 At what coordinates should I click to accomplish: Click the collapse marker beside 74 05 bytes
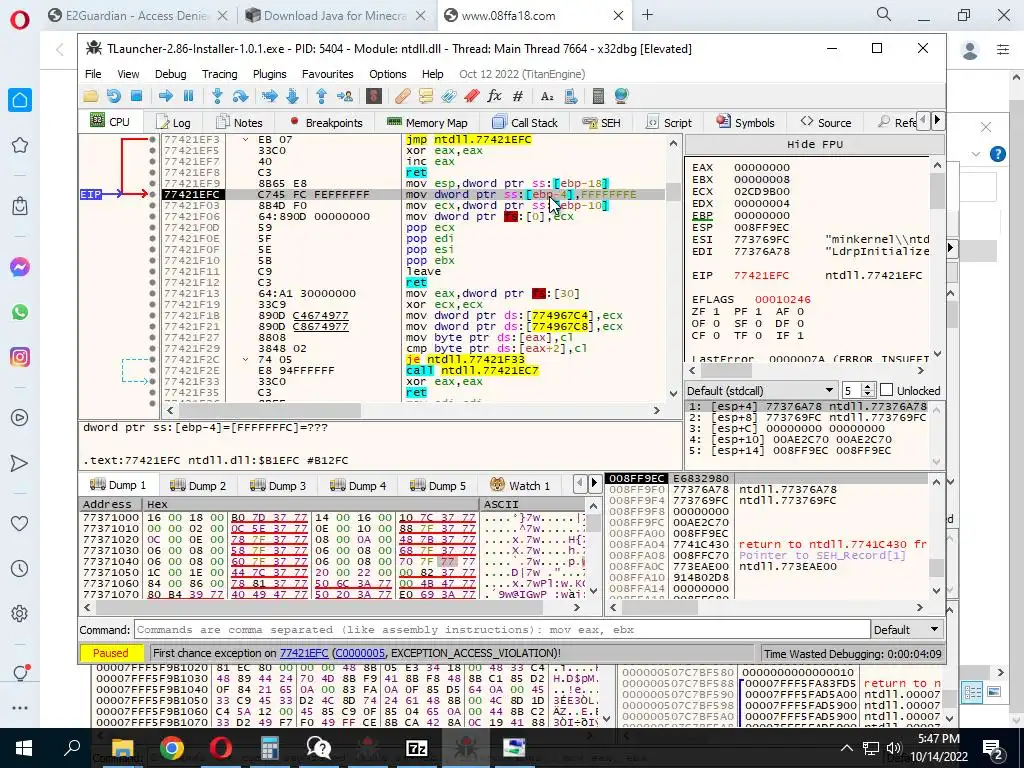click(x=246, y=360)
